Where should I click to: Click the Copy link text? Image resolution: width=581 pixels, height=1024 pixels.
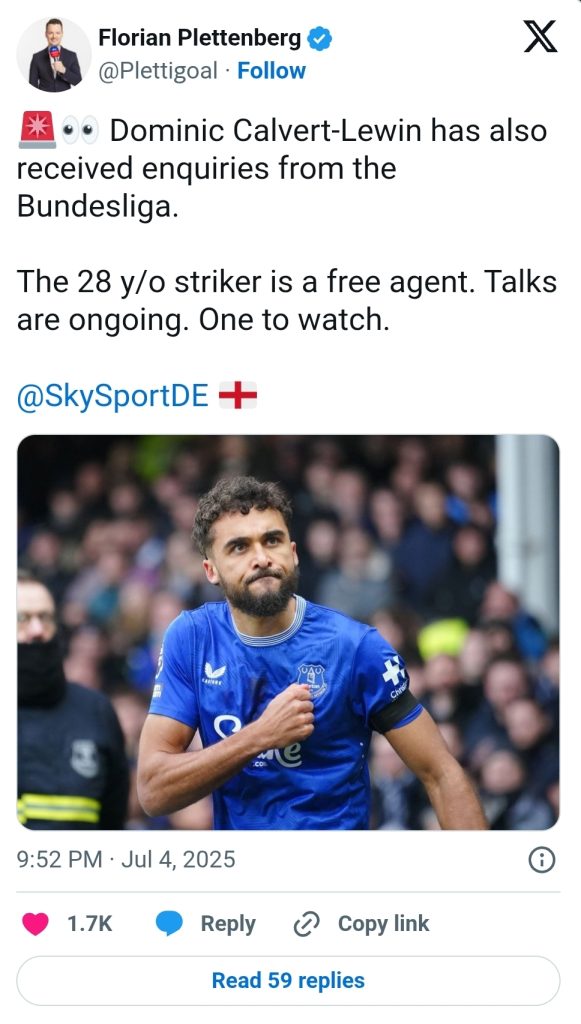click(383, 923)
